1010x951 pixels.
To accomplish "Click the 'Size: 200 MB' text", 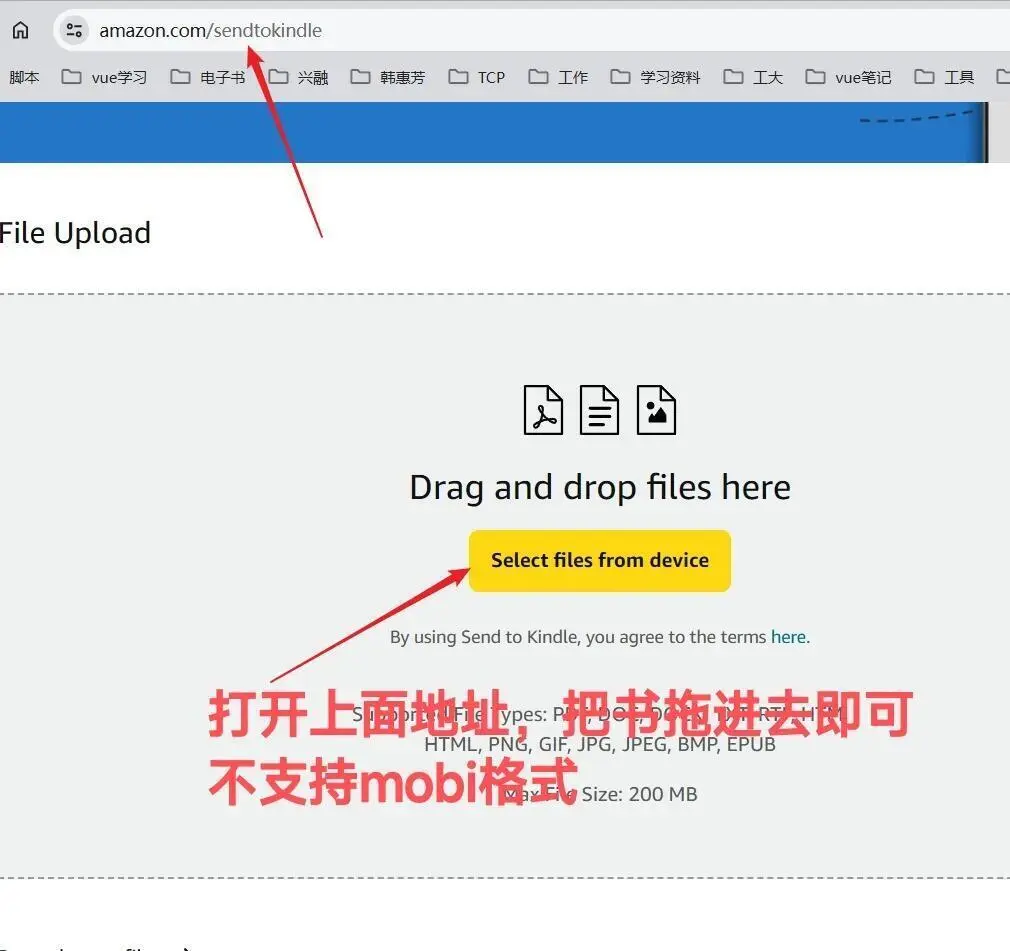I will [x=639, y=794].
